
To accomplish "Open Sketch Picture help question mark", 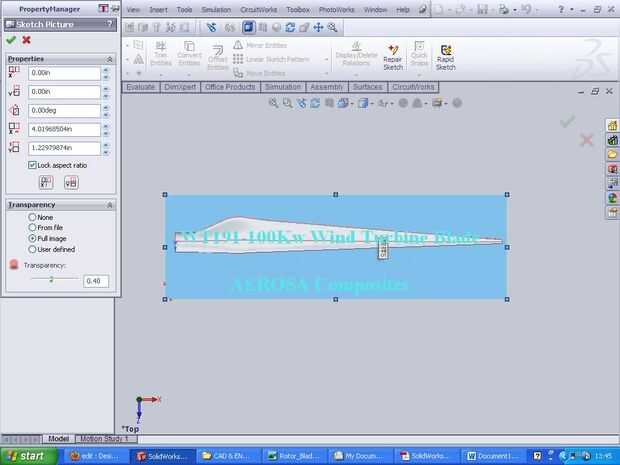I will coord(110,24).
